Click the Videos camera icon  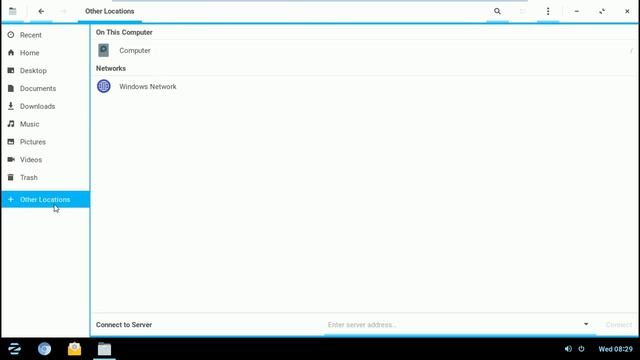[x=11, y=159]
